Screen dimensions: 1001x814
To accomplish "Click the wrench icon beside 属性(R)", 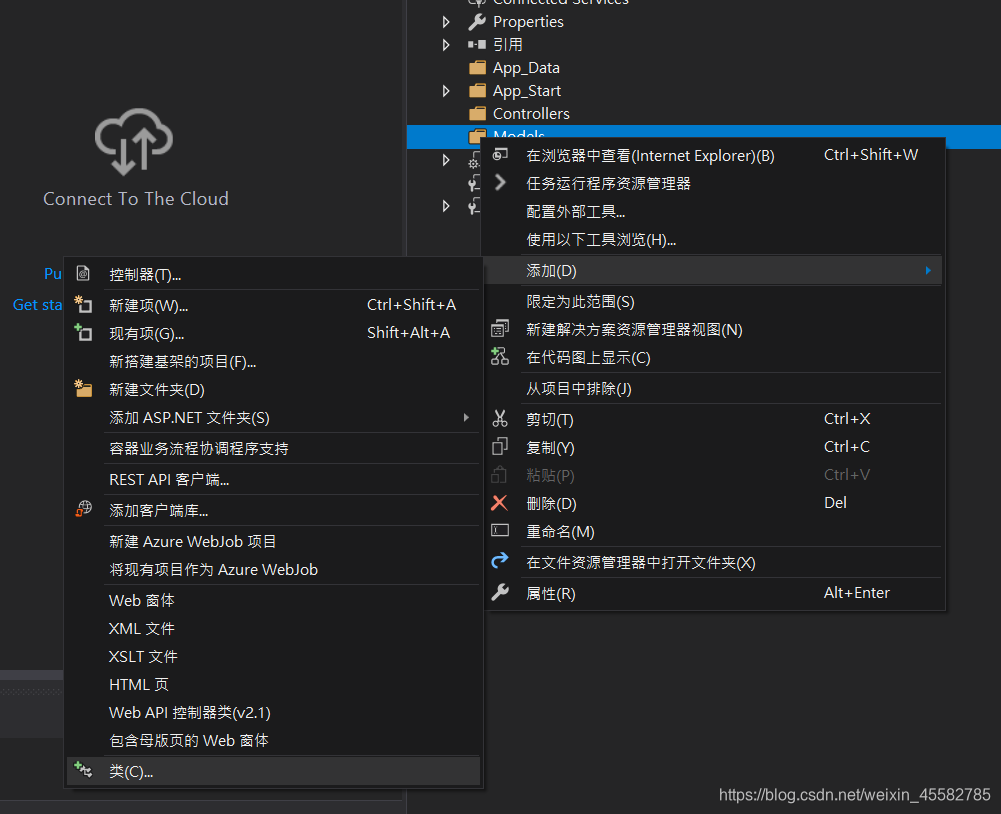I will [500, 590].
